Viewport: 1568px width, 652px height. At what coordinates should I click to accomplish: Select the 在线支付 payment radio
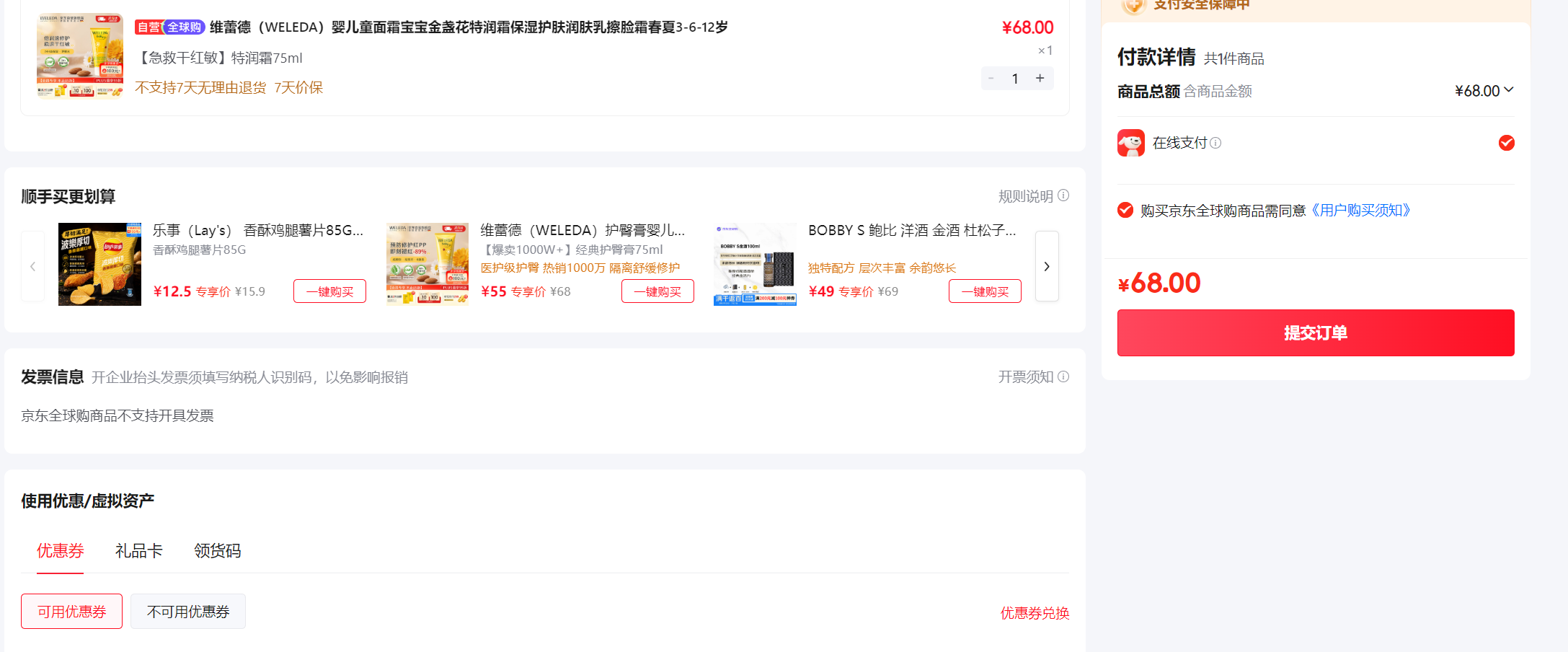coord(1507,143)
